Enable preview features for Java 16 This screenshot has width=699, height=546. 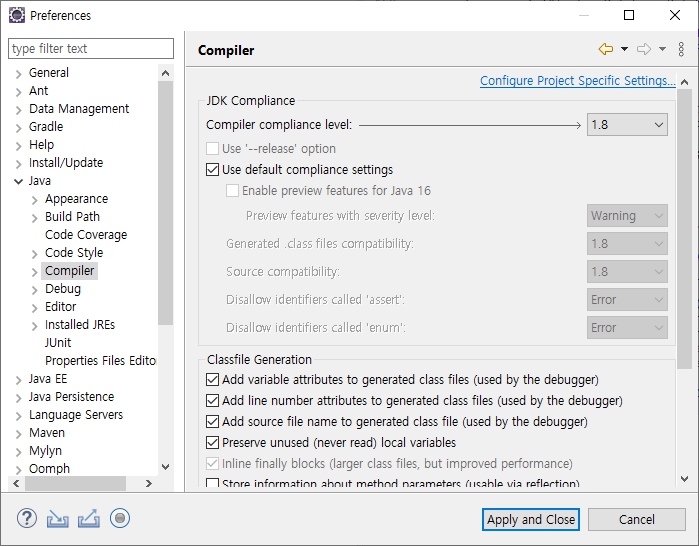point(232,191)
